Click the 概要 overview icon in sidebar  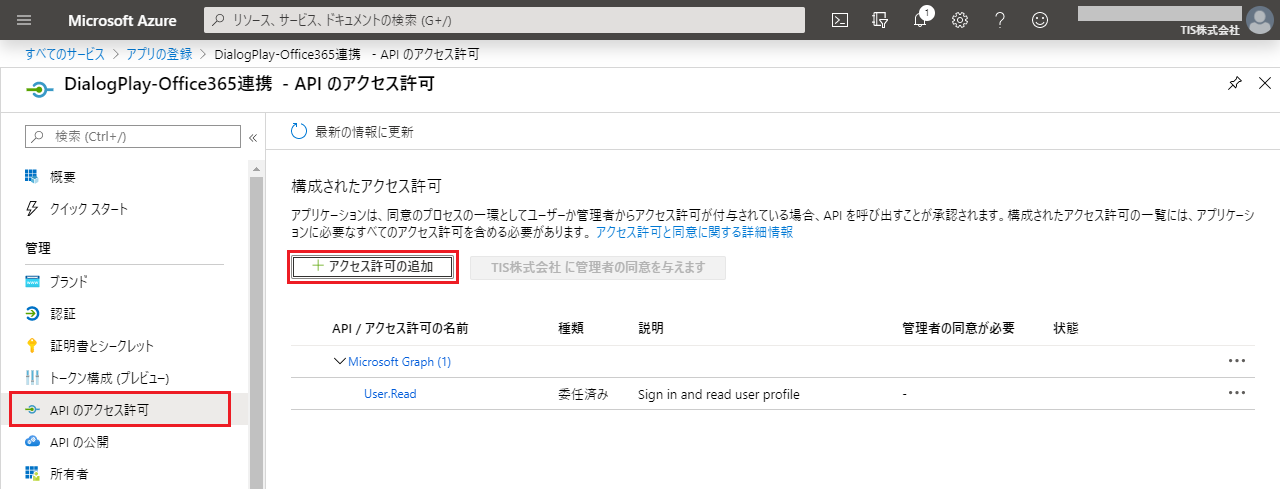[31, 176]
